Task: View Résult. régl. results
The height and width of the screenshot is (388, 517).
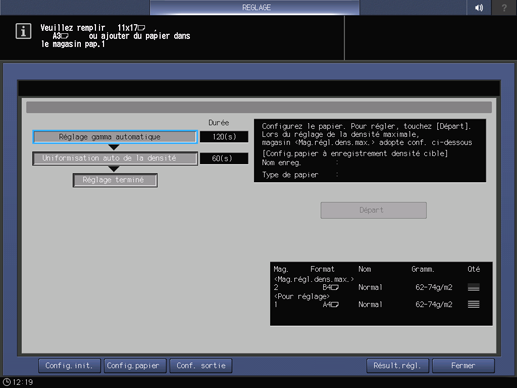Action: tap(397, 366)
